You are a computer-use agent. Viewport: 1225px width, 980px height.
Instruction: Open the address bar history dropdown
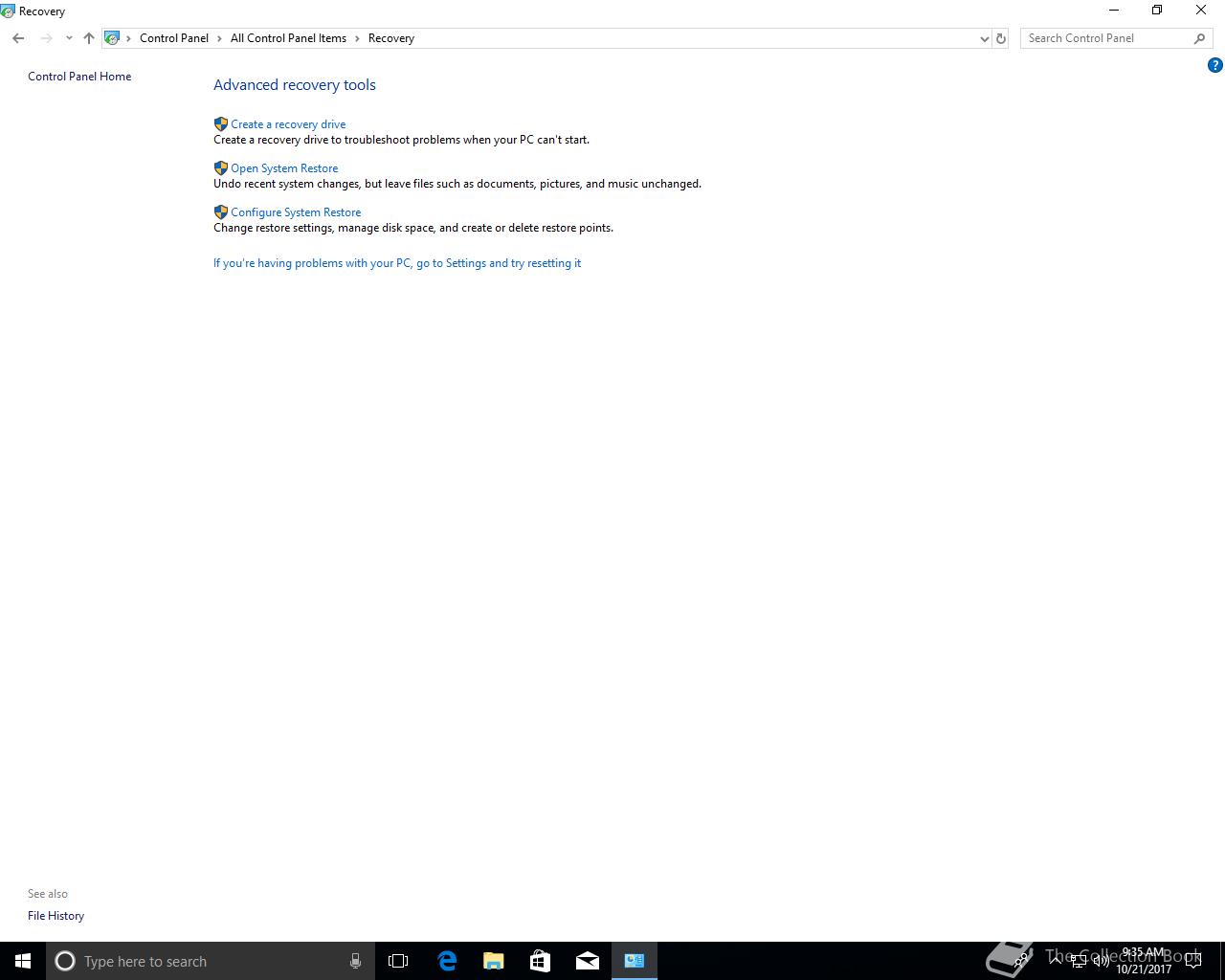click(984, 38)
